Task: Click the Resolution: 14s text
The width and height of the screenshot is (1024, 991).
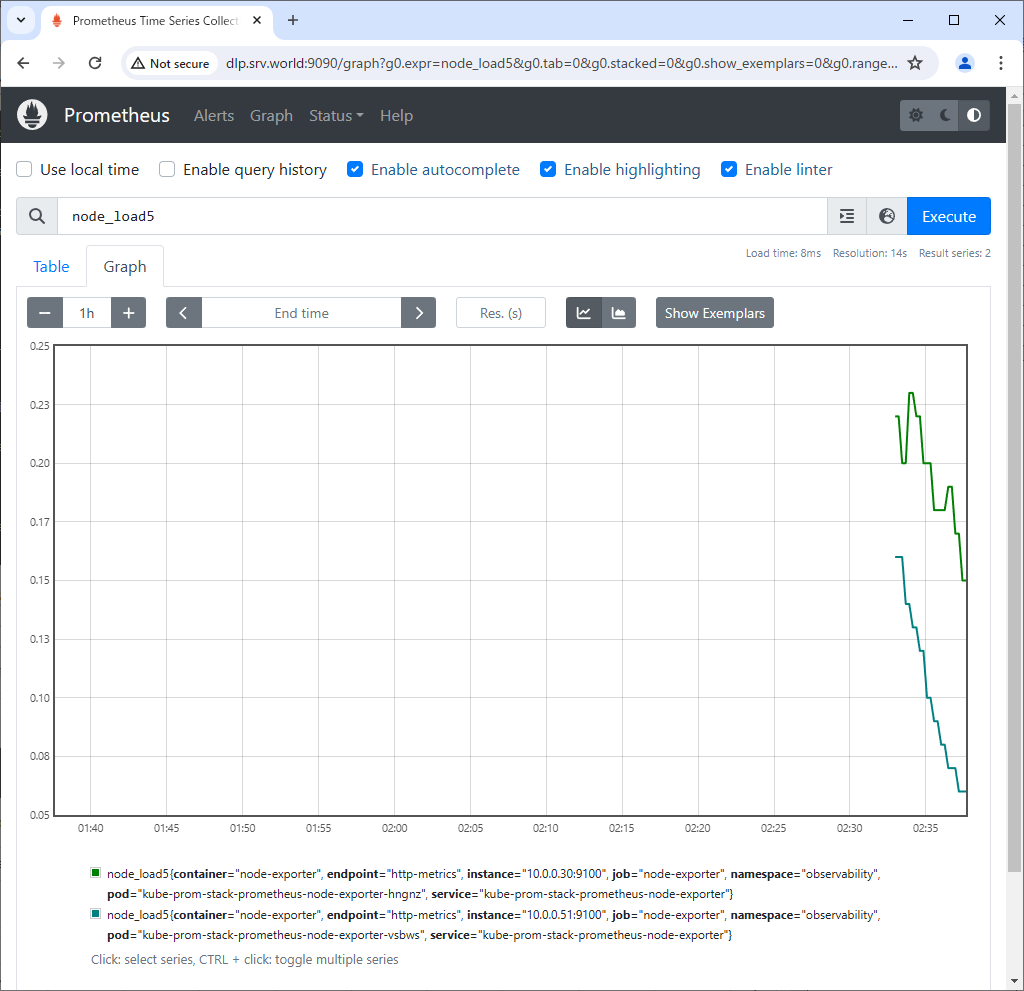Action: click(x=870, y=253)
